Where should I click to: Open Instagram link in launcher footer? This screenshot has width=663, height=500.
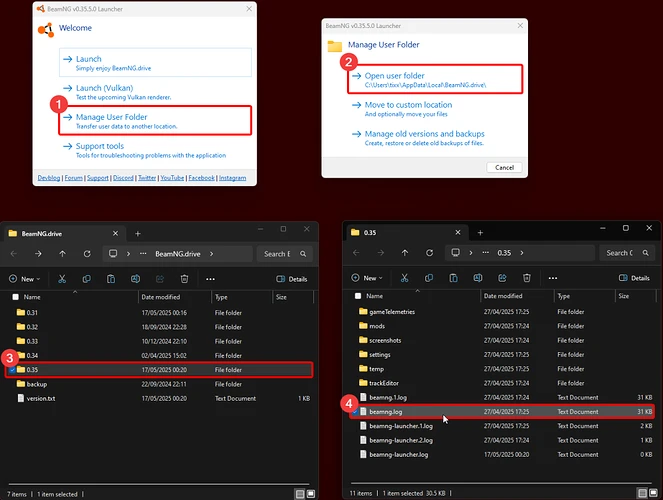pos(233,178)
